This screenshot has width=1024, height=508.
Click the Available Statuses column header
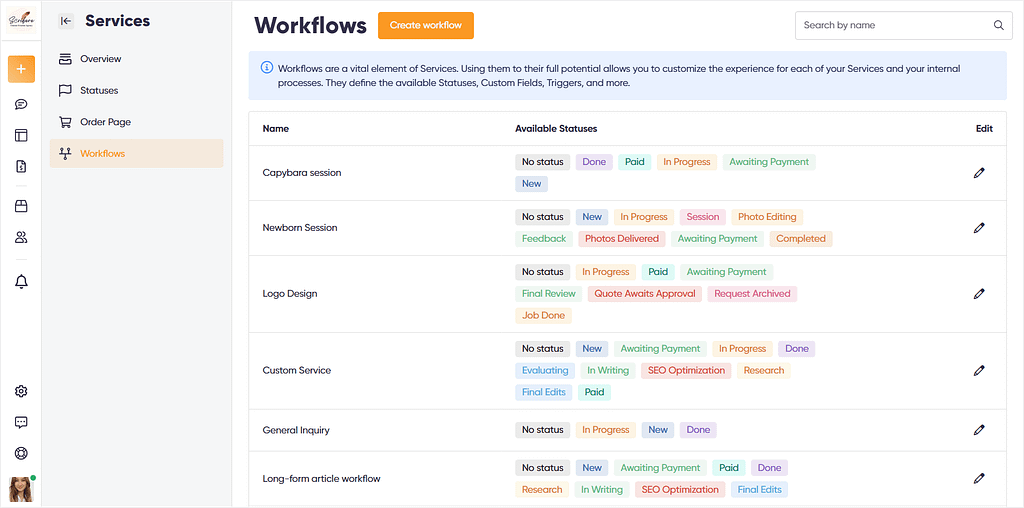(556, 129)
